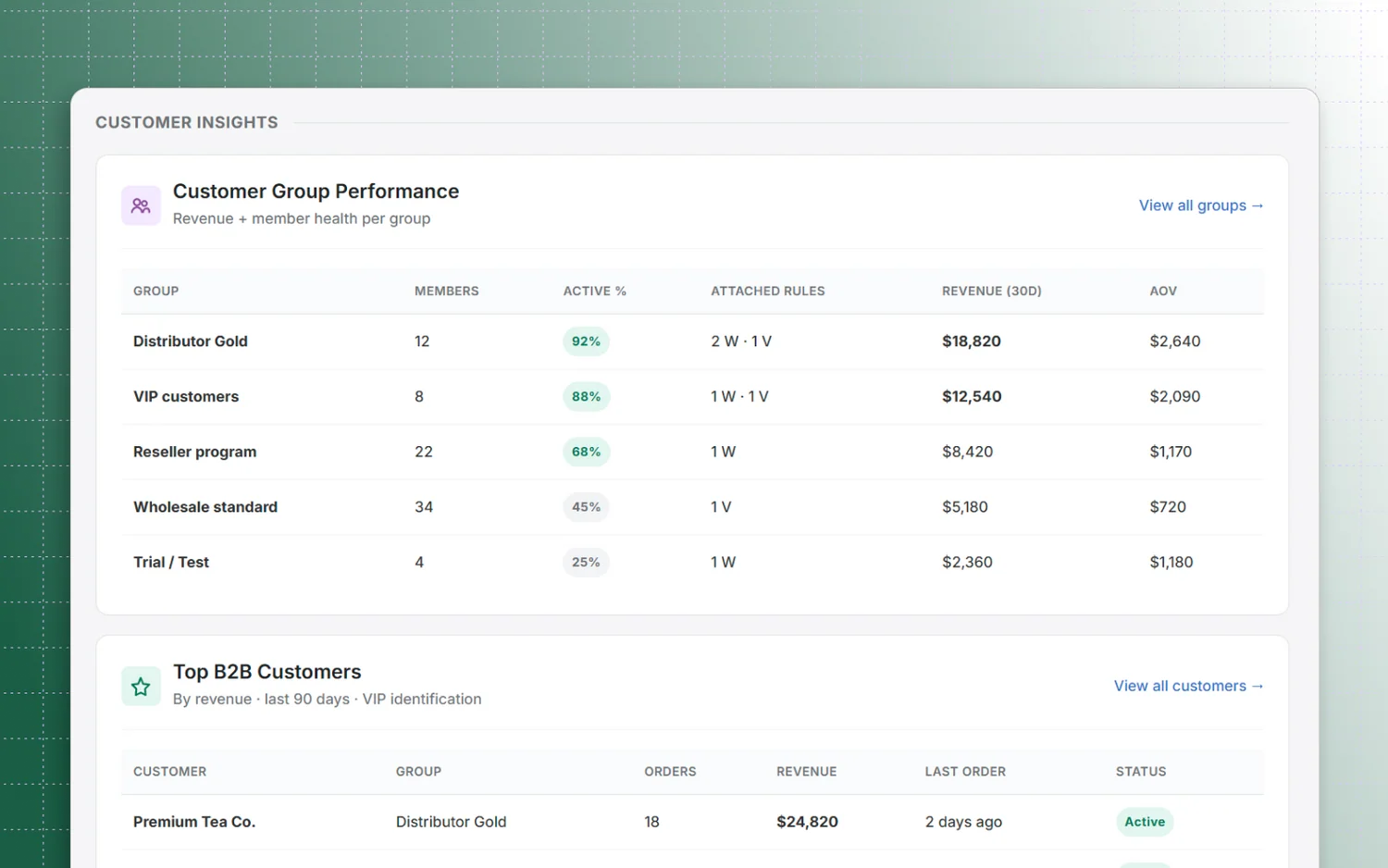1388x868 pixels.
Task: Click the ACTIVE % column header
Action: tap(595, 291)
